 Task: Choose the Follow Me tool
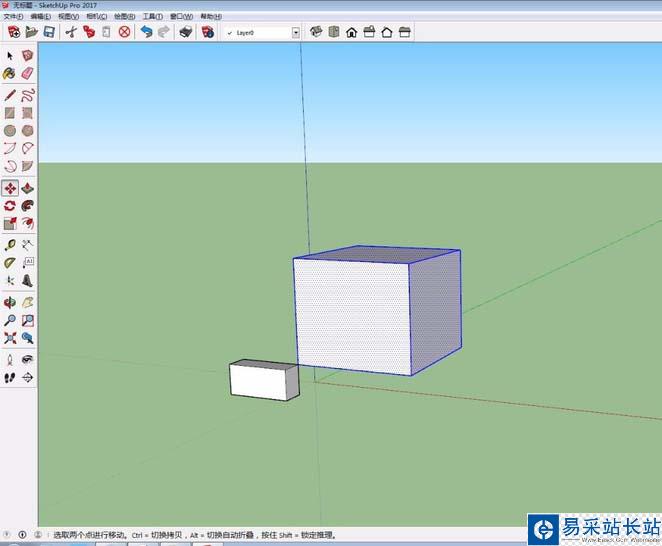click(27, 206)
